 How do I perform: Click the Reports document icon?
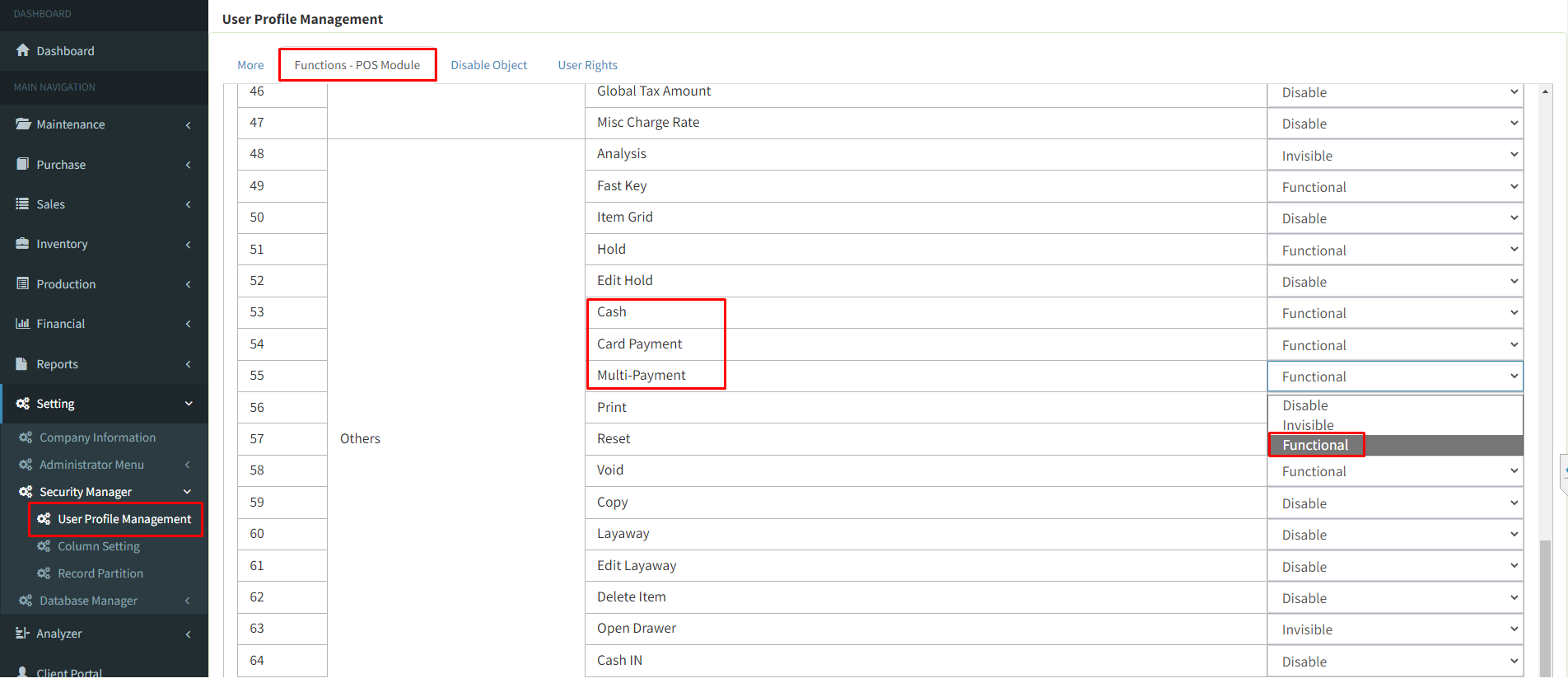[x=22, y=363]
